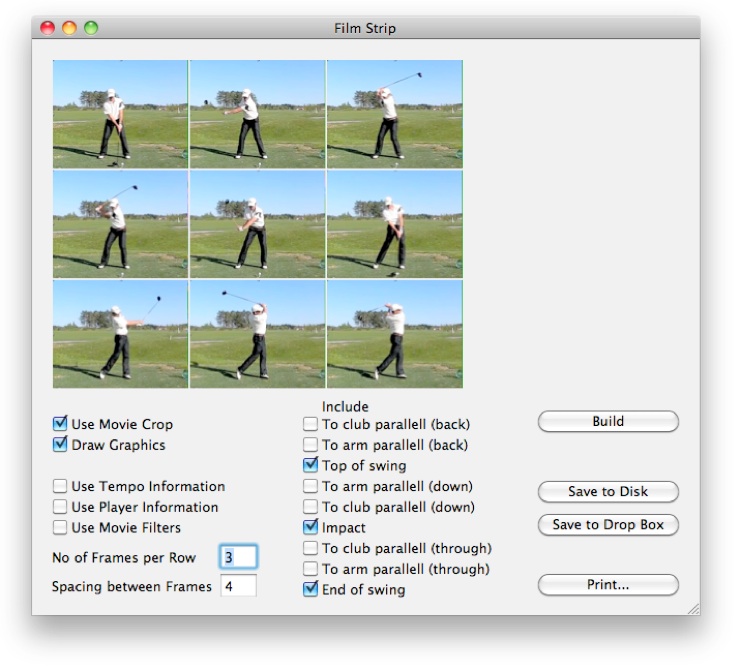The image size is (741, 670).
Task: Select the middle-left top of swing frame
Action: 120,224
